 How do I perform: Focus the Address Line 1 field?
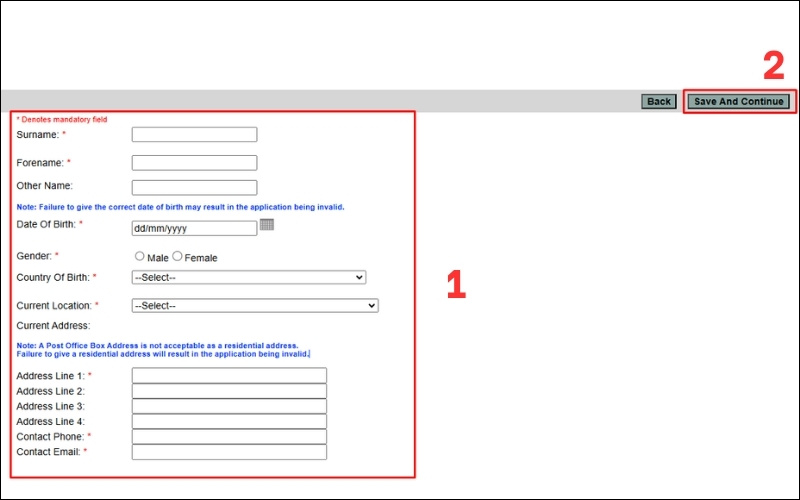point(229,375)
